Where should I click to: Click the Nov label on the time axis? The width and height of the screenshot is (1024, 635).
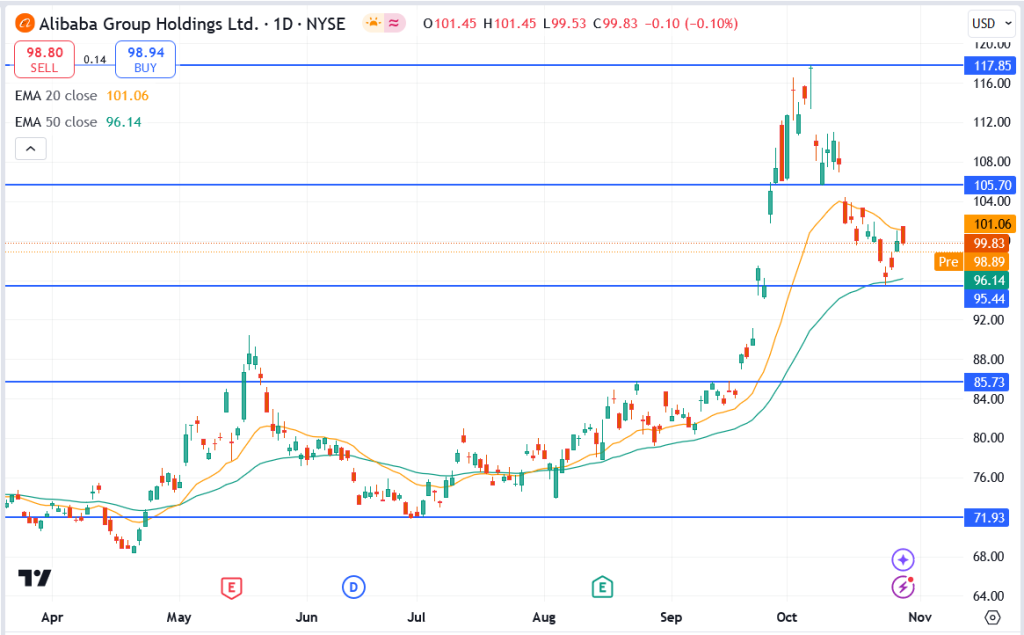click(x=920, y=617)
